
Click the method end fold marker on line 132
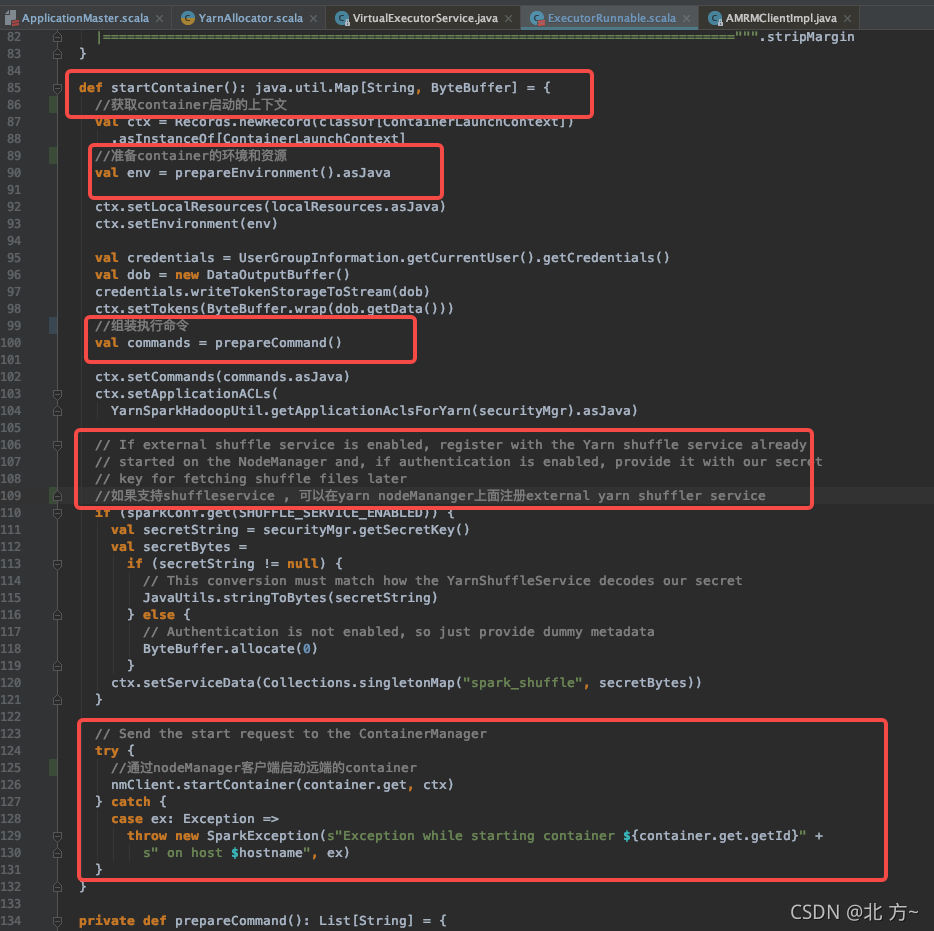57,887
